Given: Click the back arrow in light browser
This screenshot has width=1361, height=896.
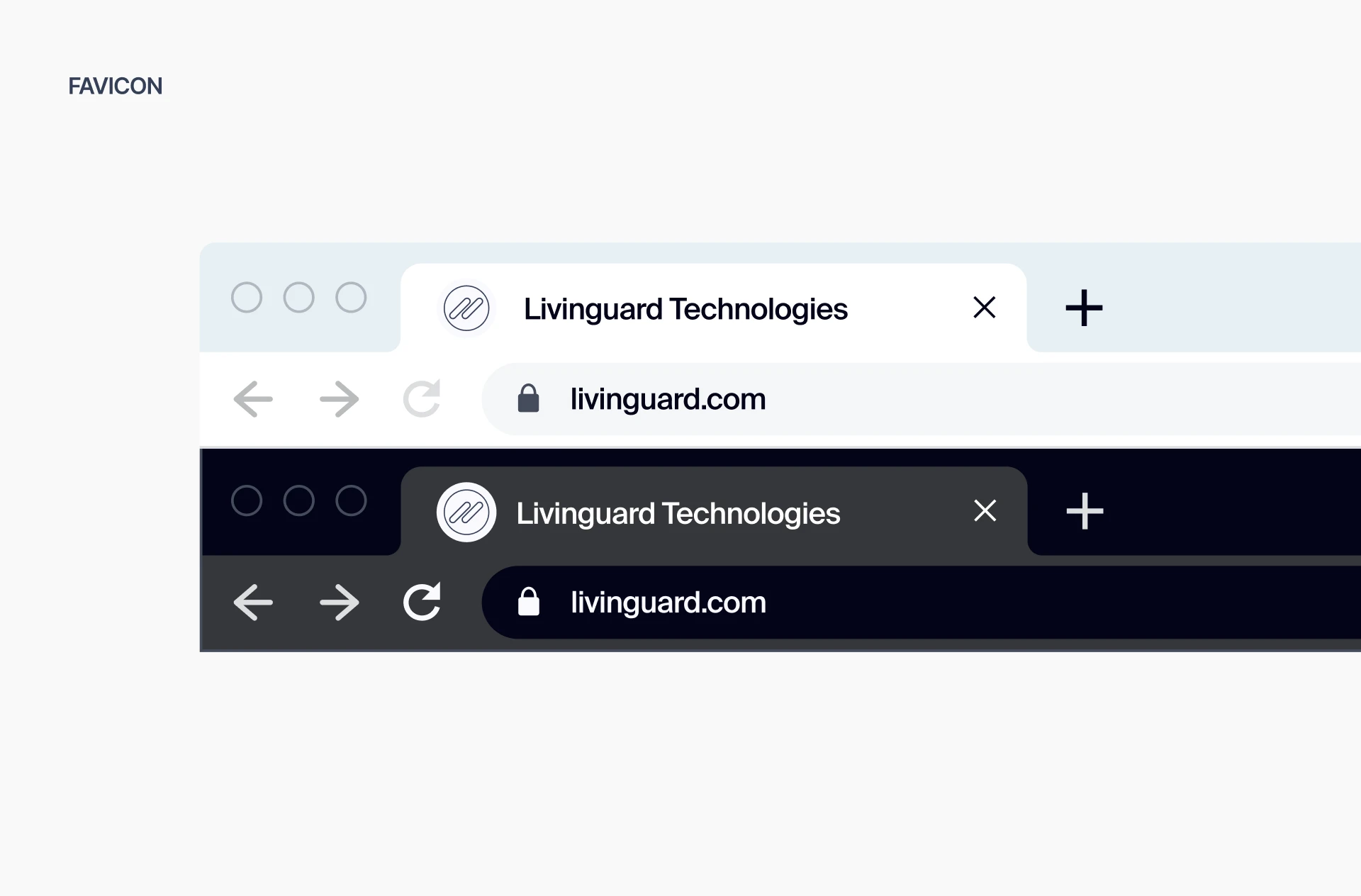Looking at the screenshot, I should [253, 399].
